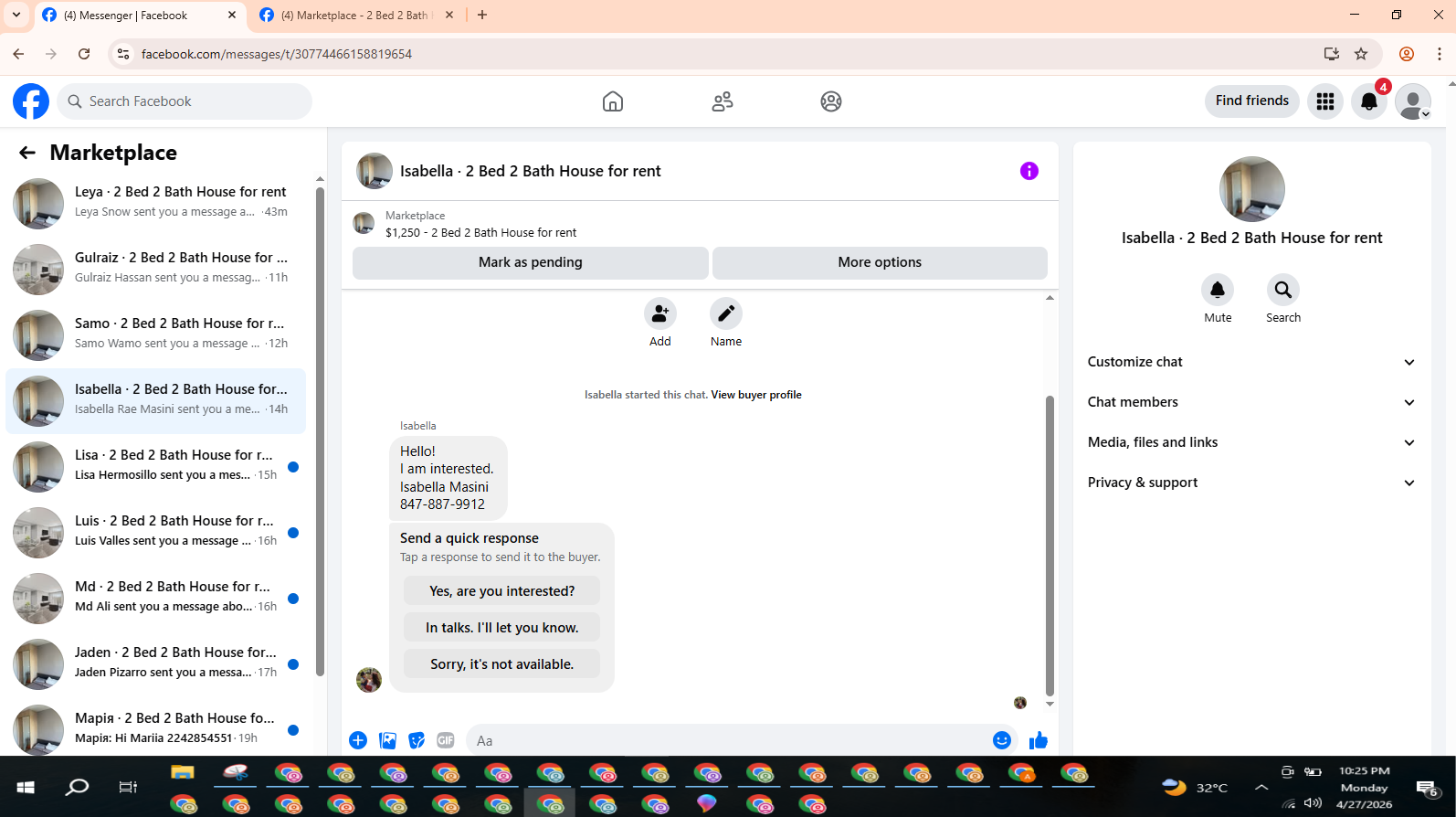
Task: Open Luis Valles's conversation
Action: tap(155, 531)
